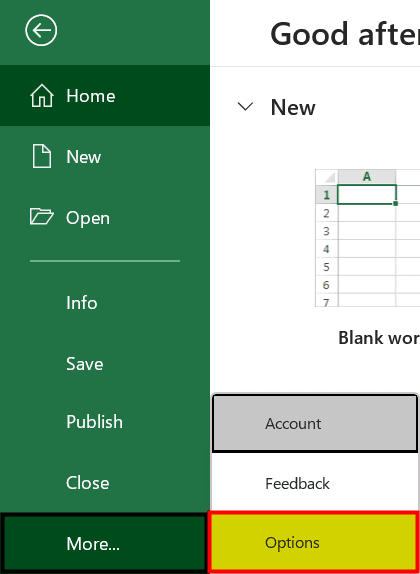Click the Blank workbook thumbnail
The width and height of the screenshot is (420, 574).
point(367,238)
